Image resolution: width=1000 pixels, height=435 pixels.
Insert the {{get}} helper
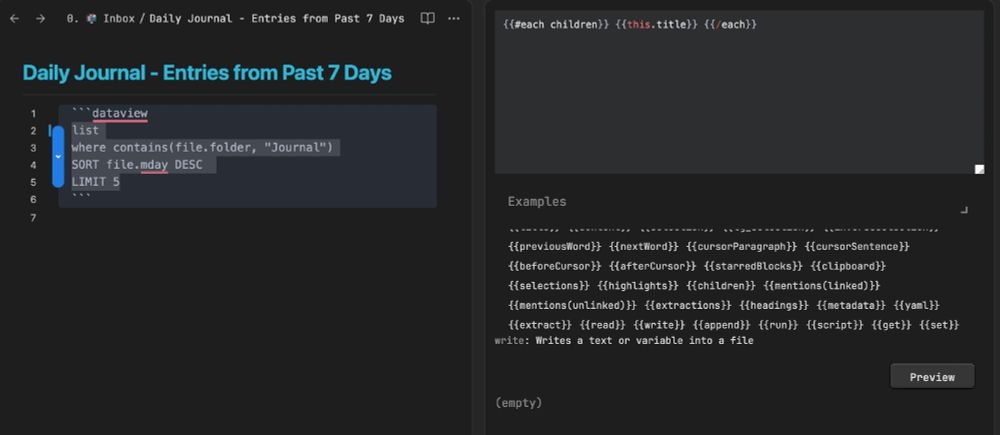point(892,325)
